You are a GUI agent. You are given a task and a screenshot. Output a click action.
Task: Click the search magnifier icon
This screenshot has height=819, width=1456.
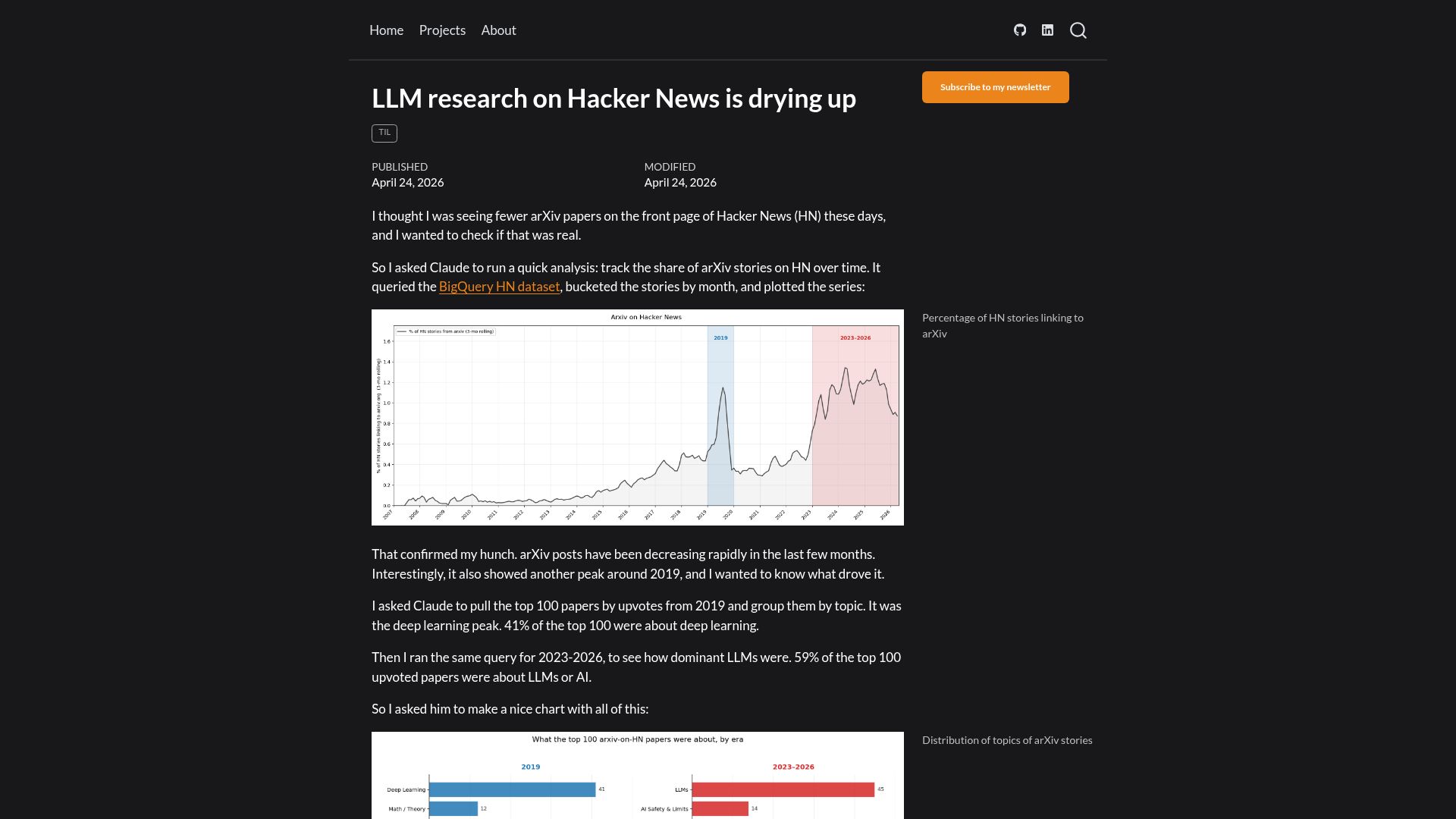(1078, 30)
